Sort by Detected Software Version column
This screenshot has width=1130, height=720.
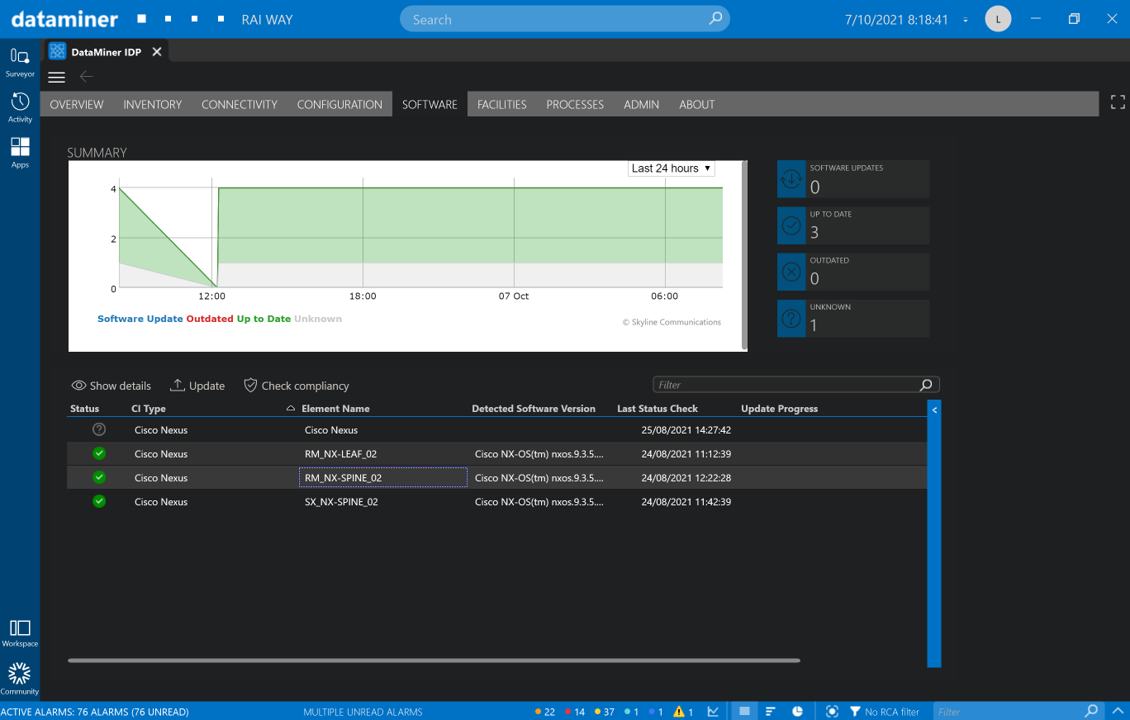(x=533, y=409)
